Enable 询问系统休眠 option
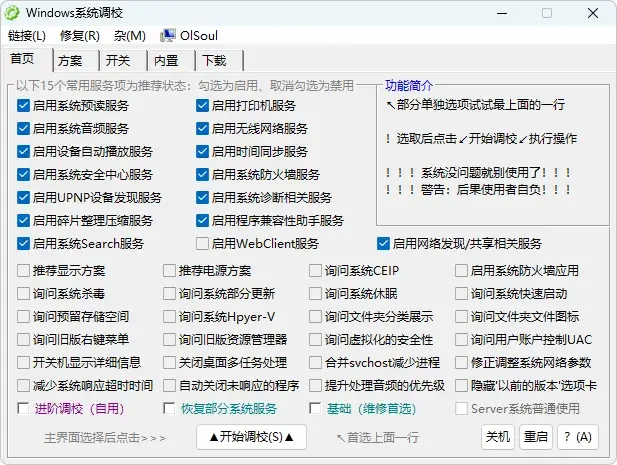 (x=315, y=293)
